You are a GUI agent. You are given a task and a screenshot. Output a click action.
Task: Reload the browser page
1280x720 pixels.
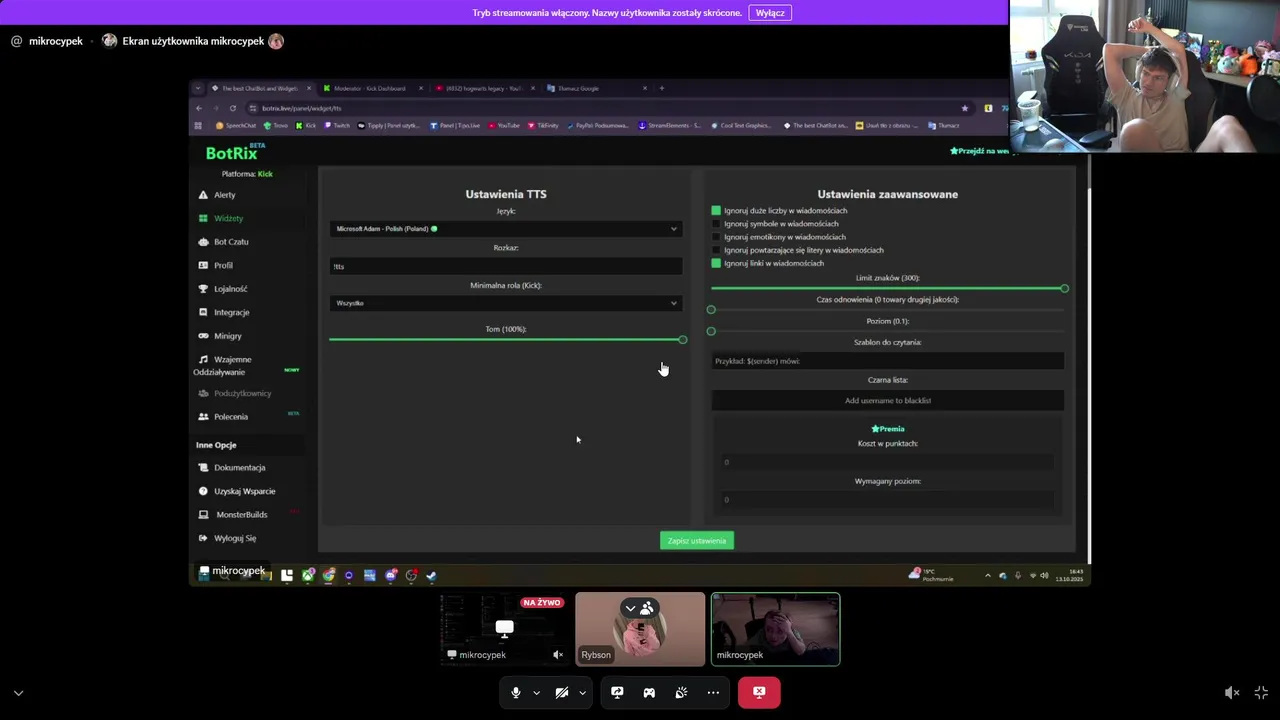tap(232, 108)
